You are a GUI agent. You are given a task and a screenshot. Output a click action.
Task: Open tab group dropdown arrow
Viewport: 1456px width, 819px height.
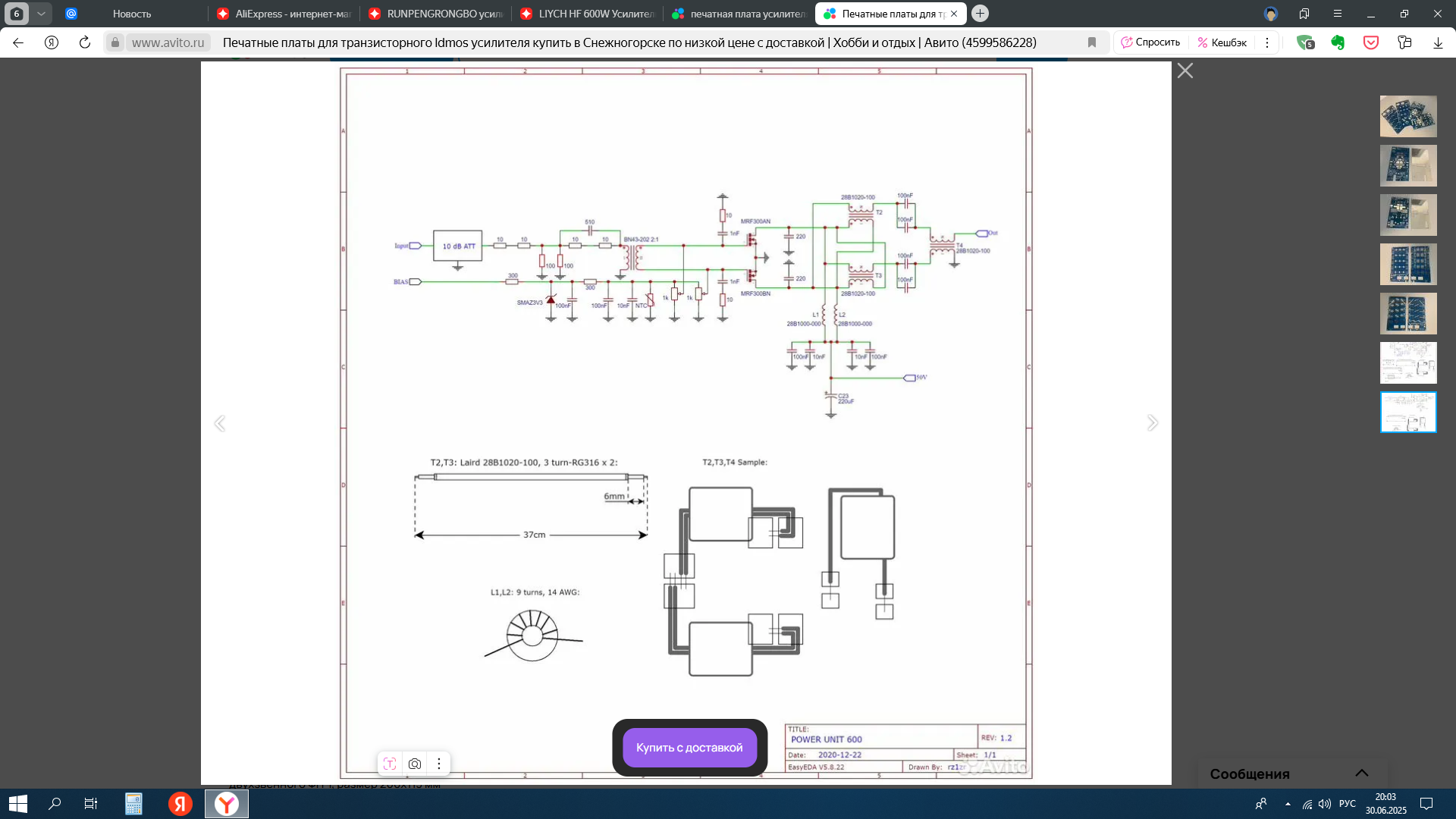pos(42,14)
